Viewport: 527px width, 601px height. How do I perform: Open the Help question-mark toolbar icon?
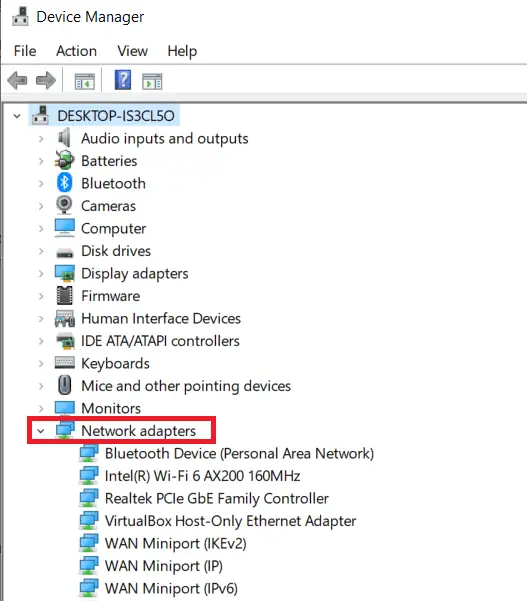[x=123, y=80]
